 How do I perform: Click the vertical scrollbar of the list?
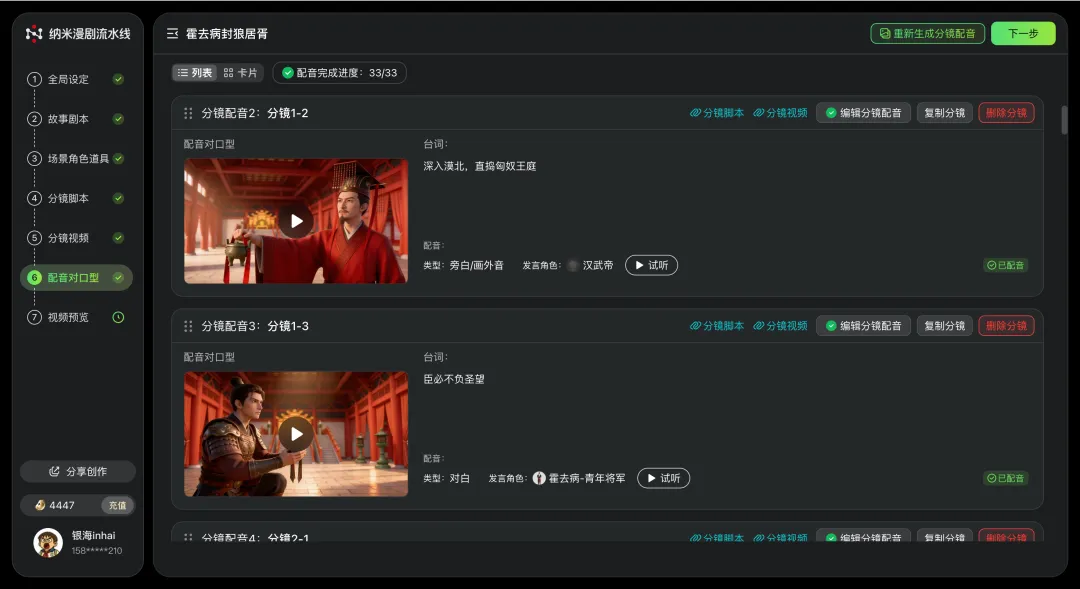click(1064, 120)
